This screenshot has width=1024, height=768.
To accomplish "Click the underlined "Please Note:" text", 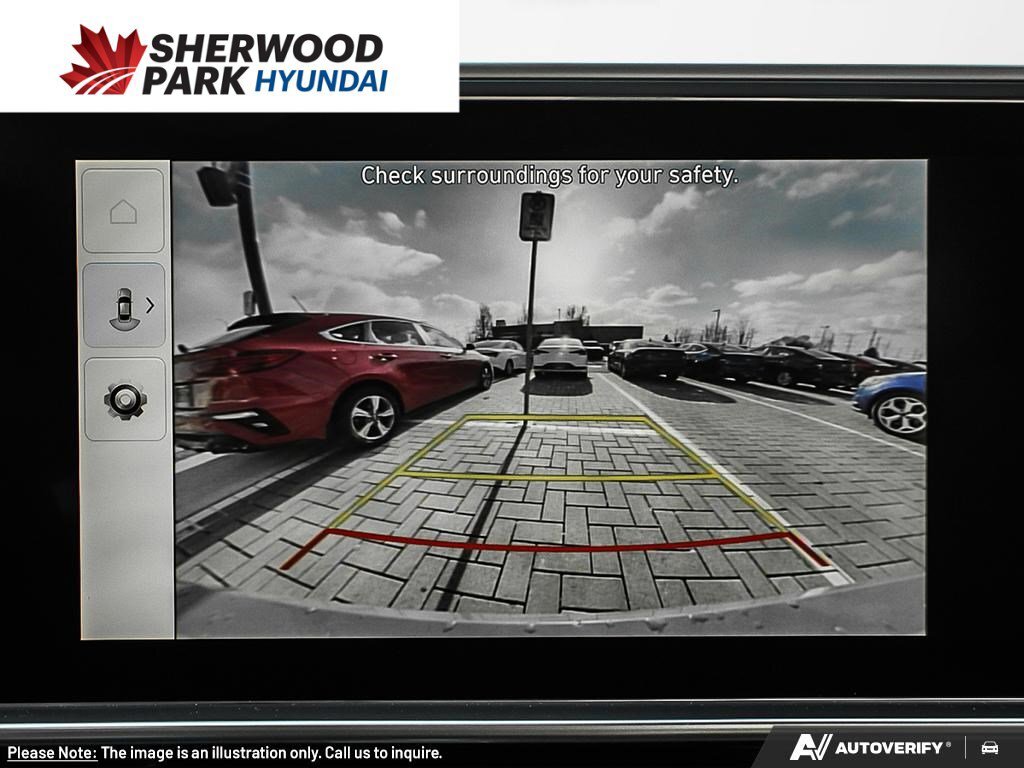I will (x=52, y=753).
